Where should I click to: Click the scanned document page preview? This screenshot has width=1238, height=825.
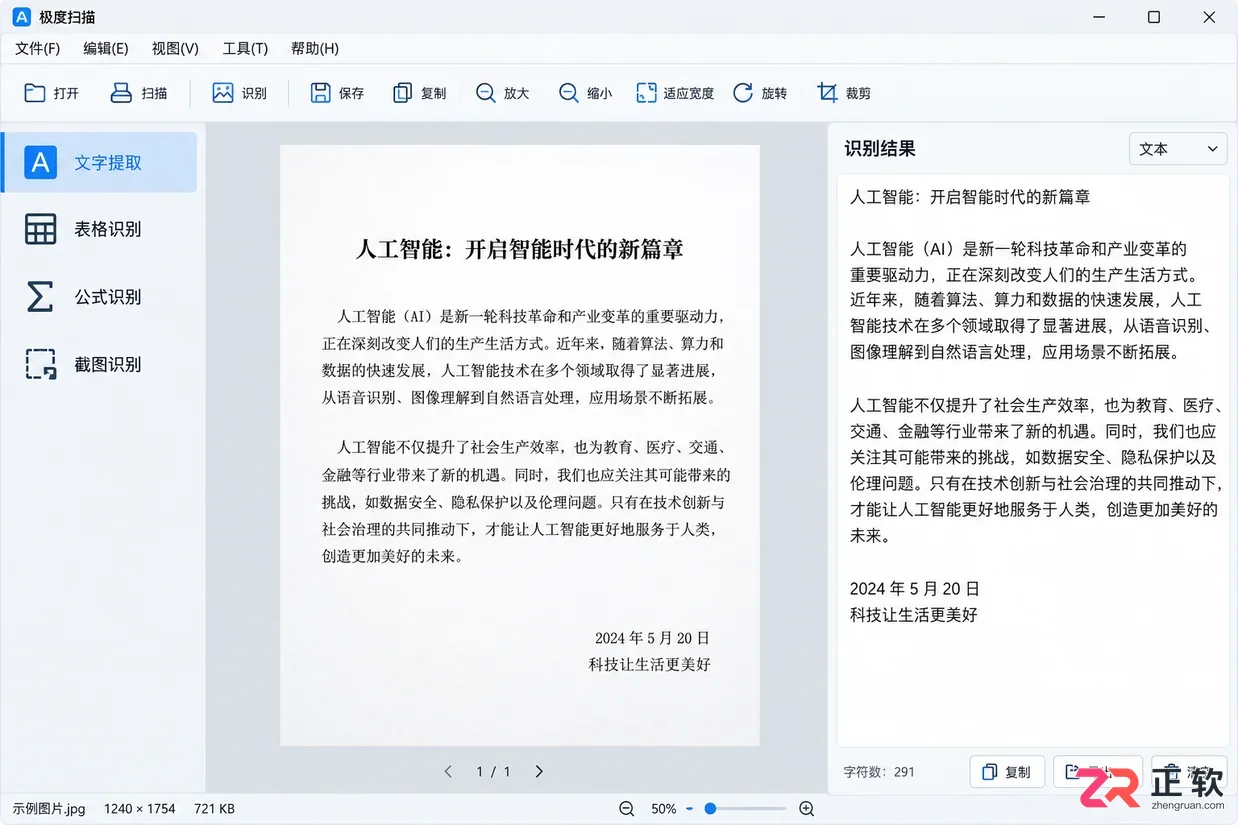point(519,445)
